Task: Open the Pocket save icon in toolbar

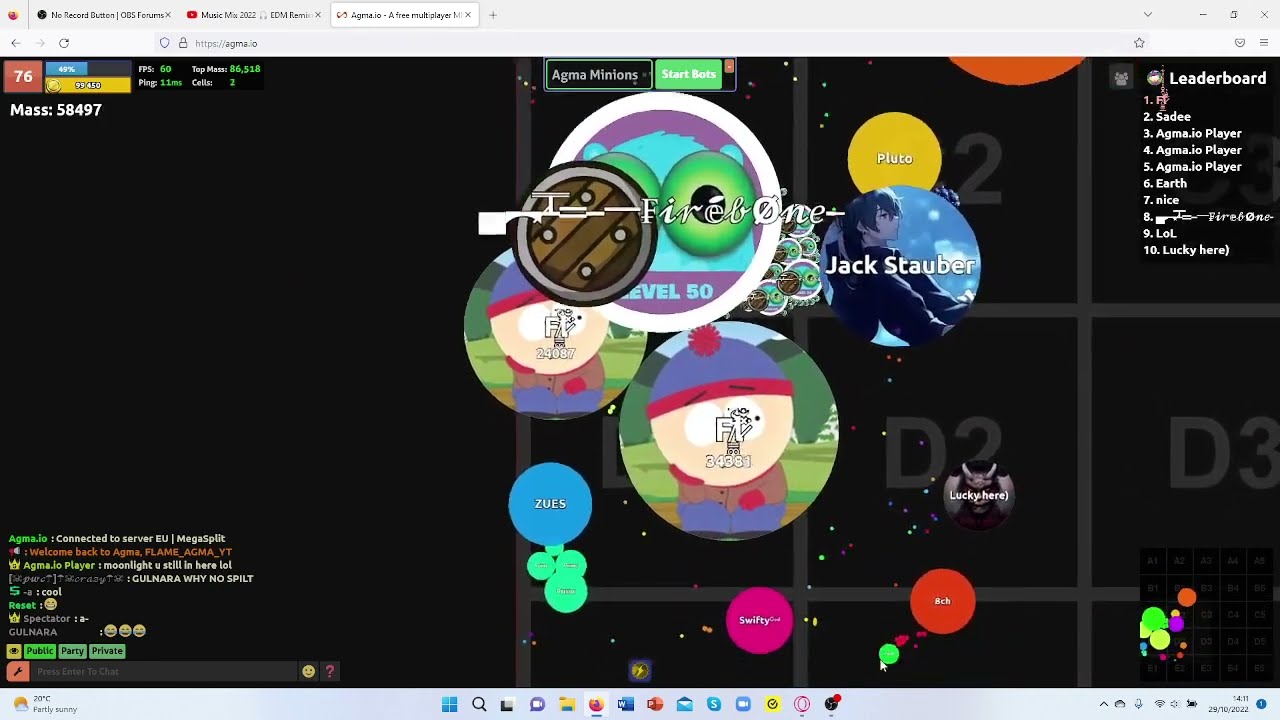Action: click(x=1240, y=43)
